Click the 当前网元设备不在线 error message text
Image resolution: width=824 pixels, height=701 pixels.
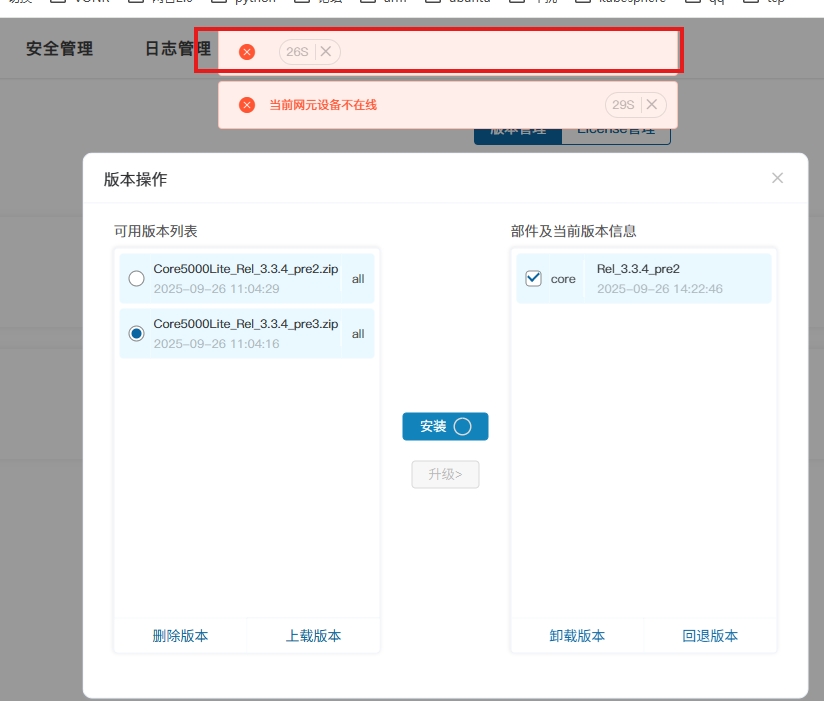[x=323, y=105]
